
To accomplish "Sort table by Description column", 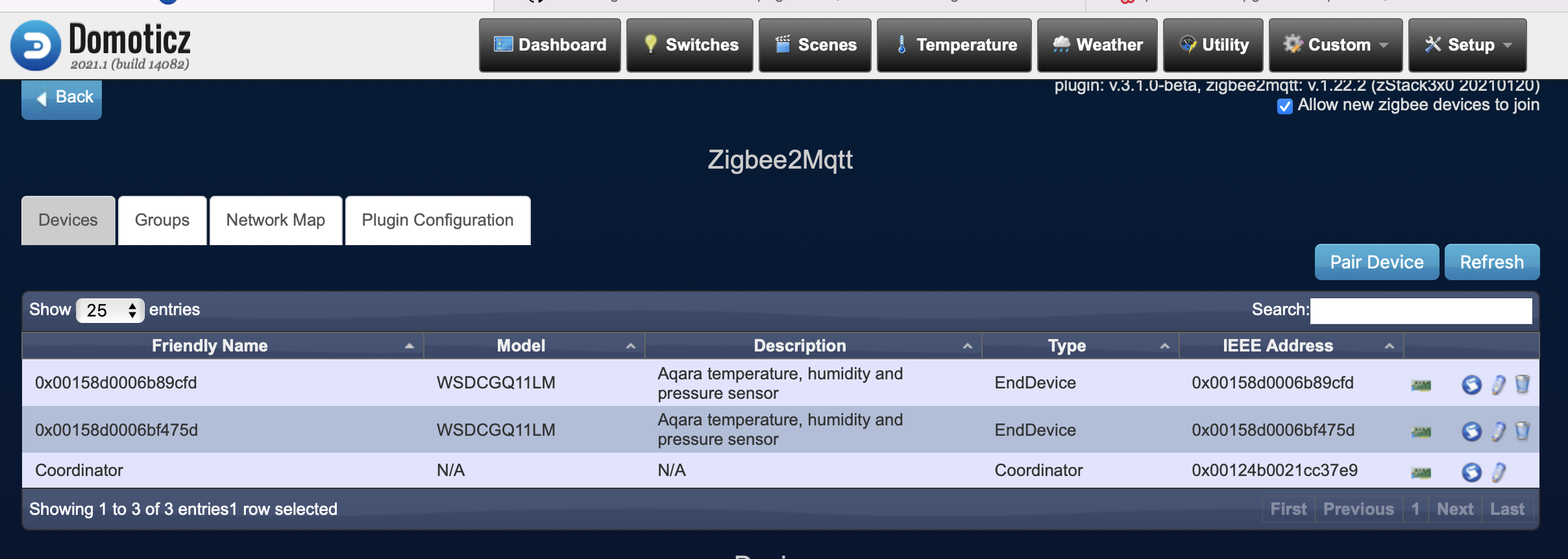I will coord(813,346).
